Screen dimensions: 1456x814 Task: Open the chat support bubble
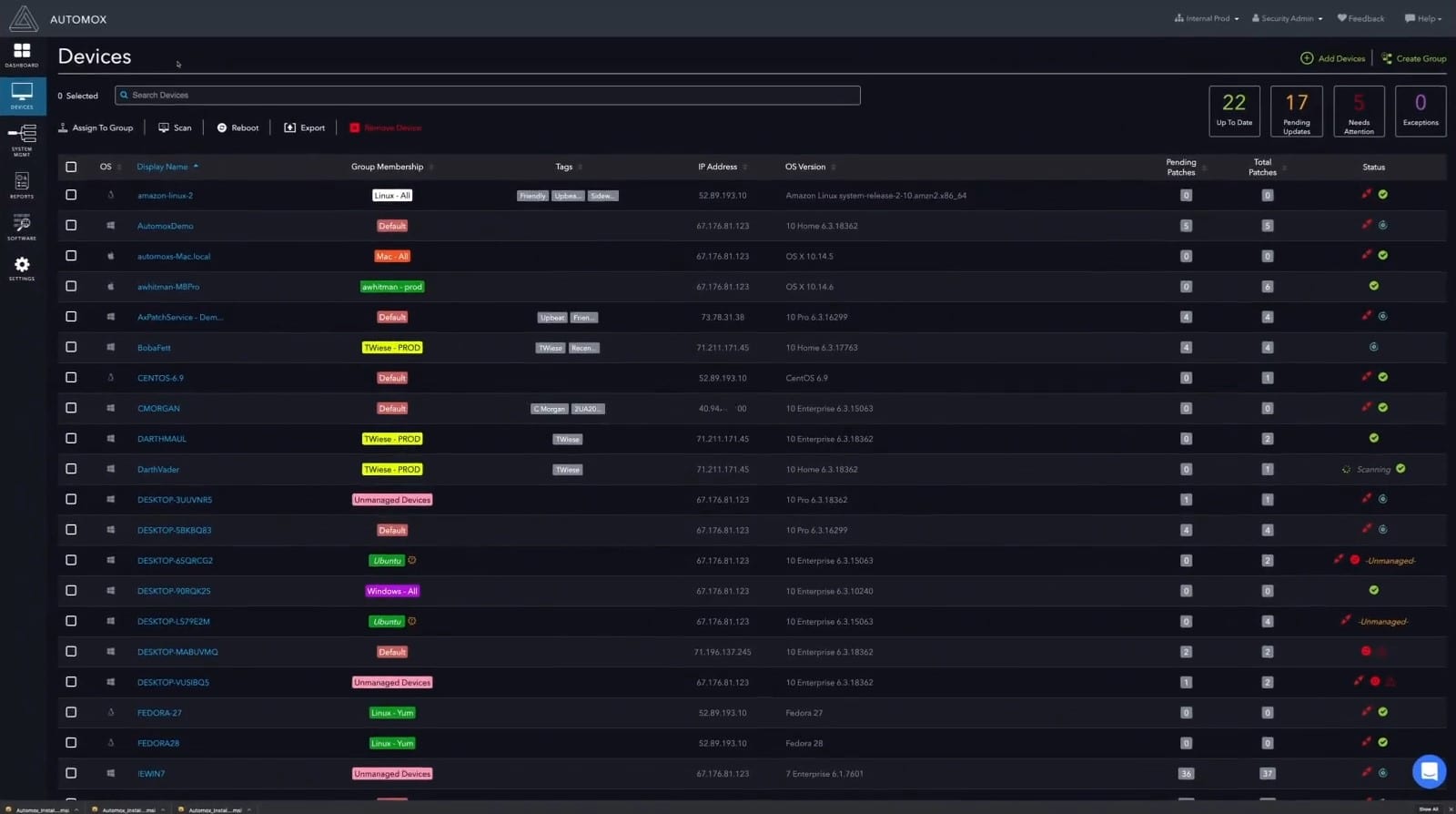click(1429, 771)
